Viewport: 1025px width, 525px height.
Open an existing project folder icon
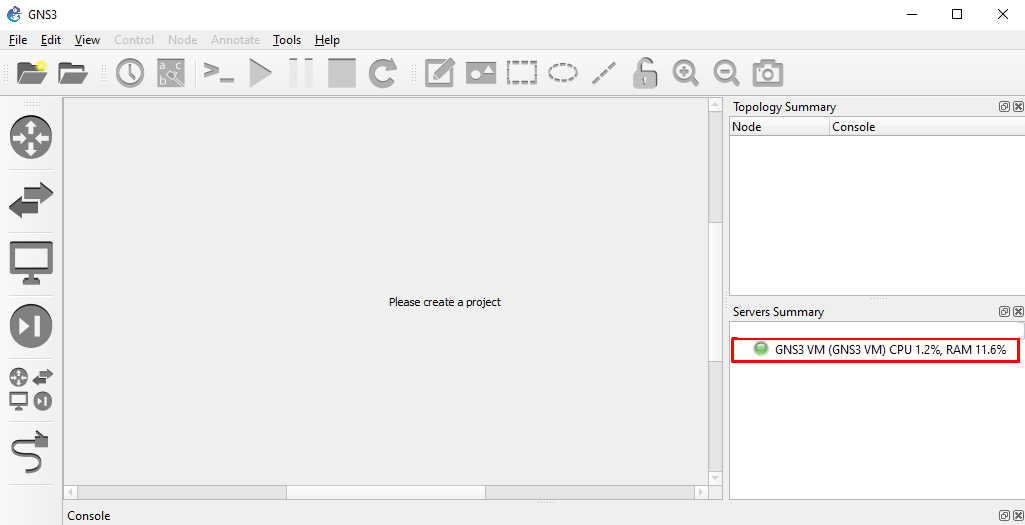coord(73,73)
